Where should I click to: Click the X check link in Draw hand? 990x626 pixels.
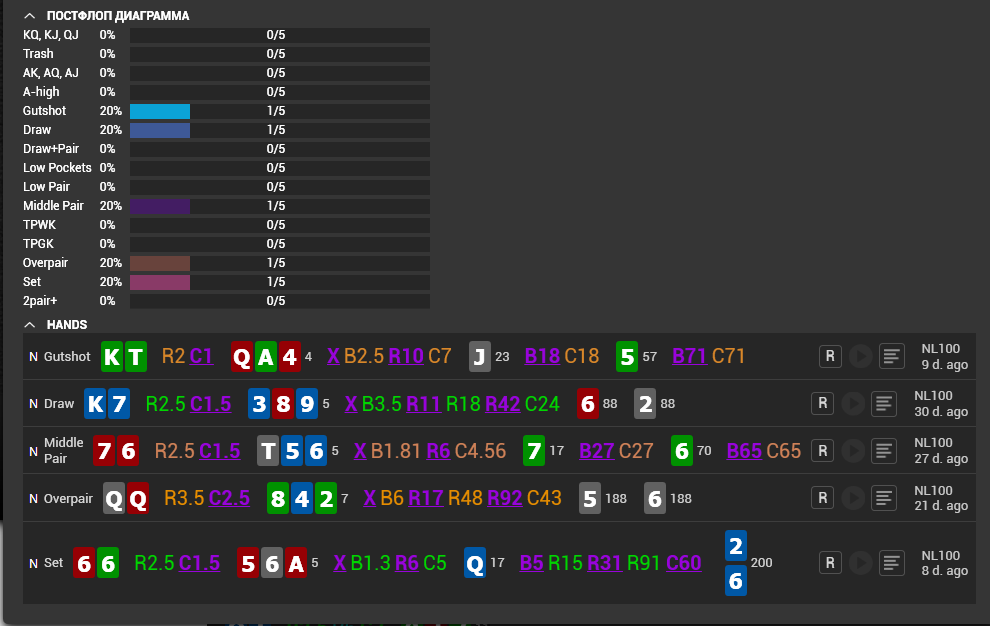(351, 404)
